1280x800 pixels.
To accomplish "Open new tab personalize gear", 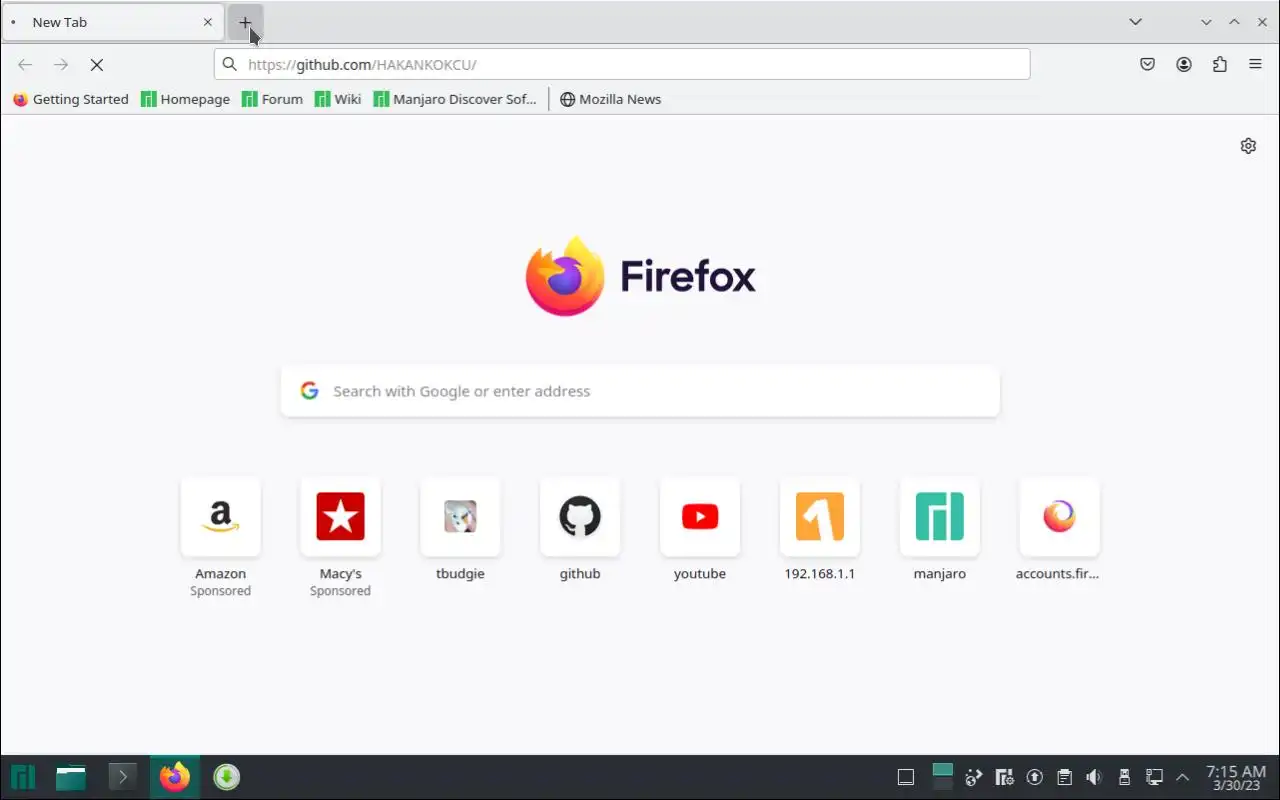I will point(1248,146).
